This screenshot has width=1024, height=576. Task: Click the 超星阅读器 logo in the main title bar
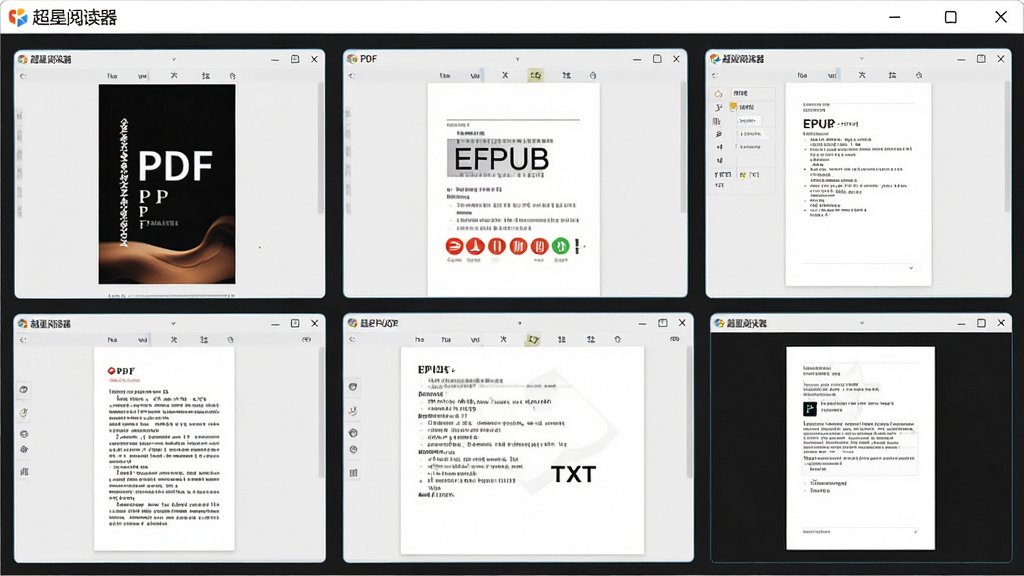click(x=18, y=18)
